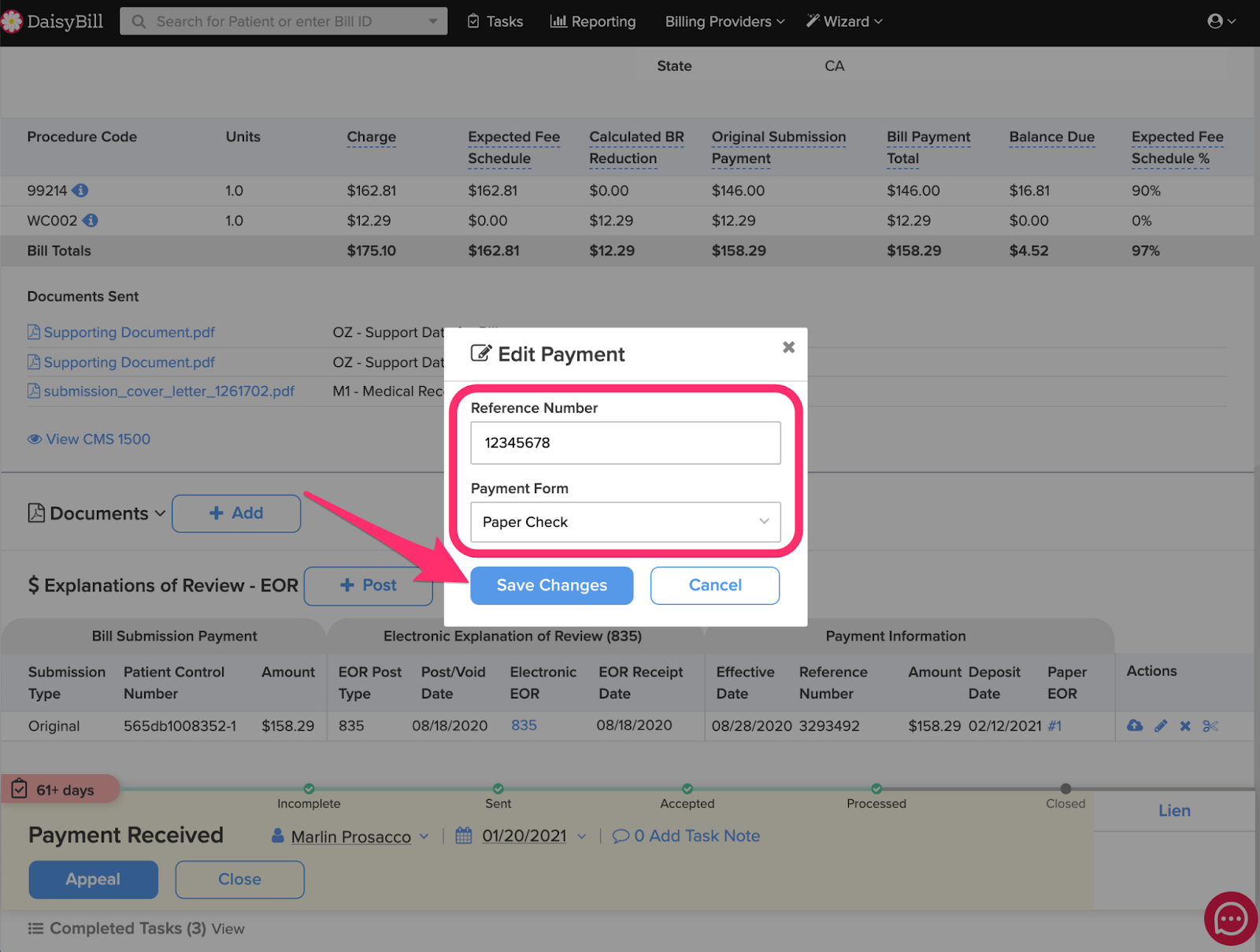Click the task note speech bubble icon

click(621, 835)
